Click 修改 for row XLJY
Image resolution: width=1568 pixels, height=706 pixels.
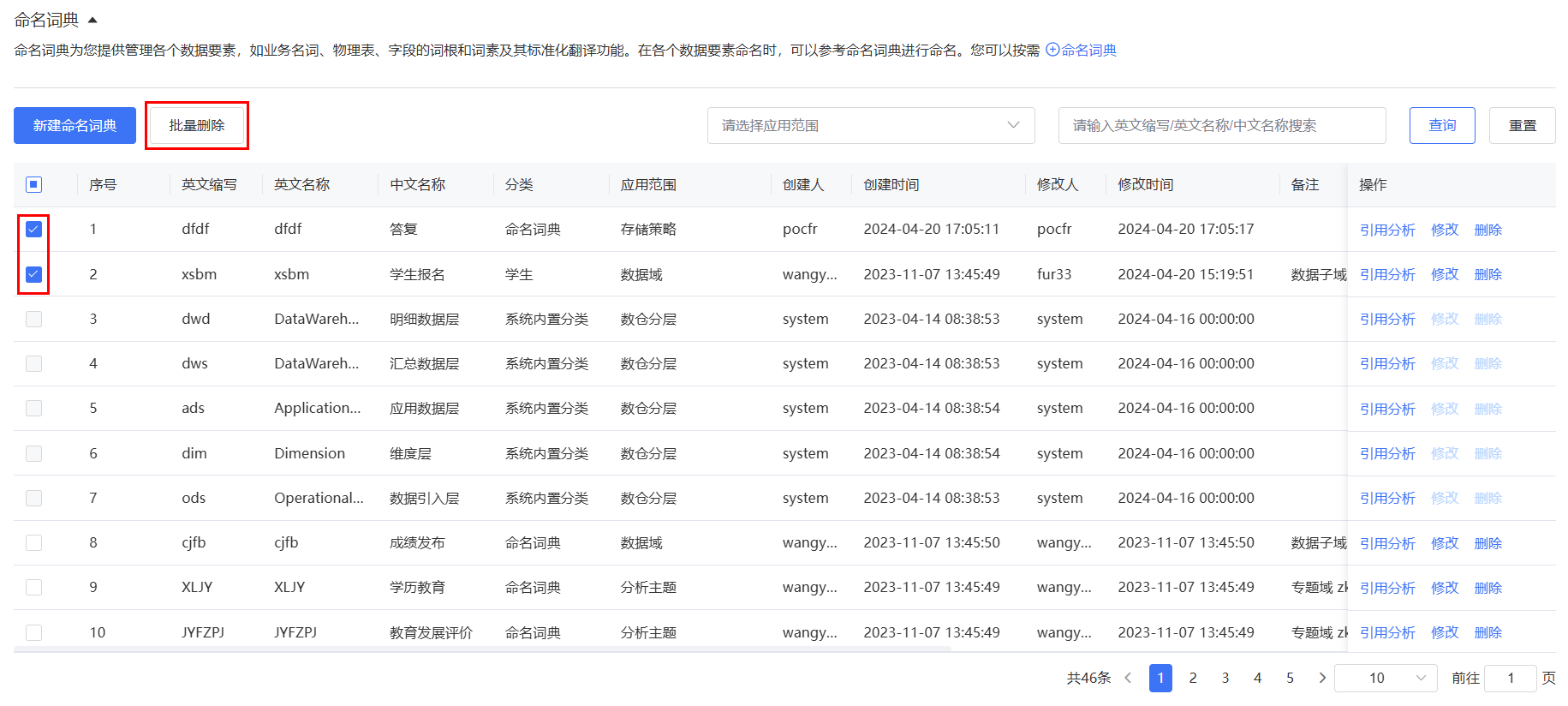[1445, 588]
